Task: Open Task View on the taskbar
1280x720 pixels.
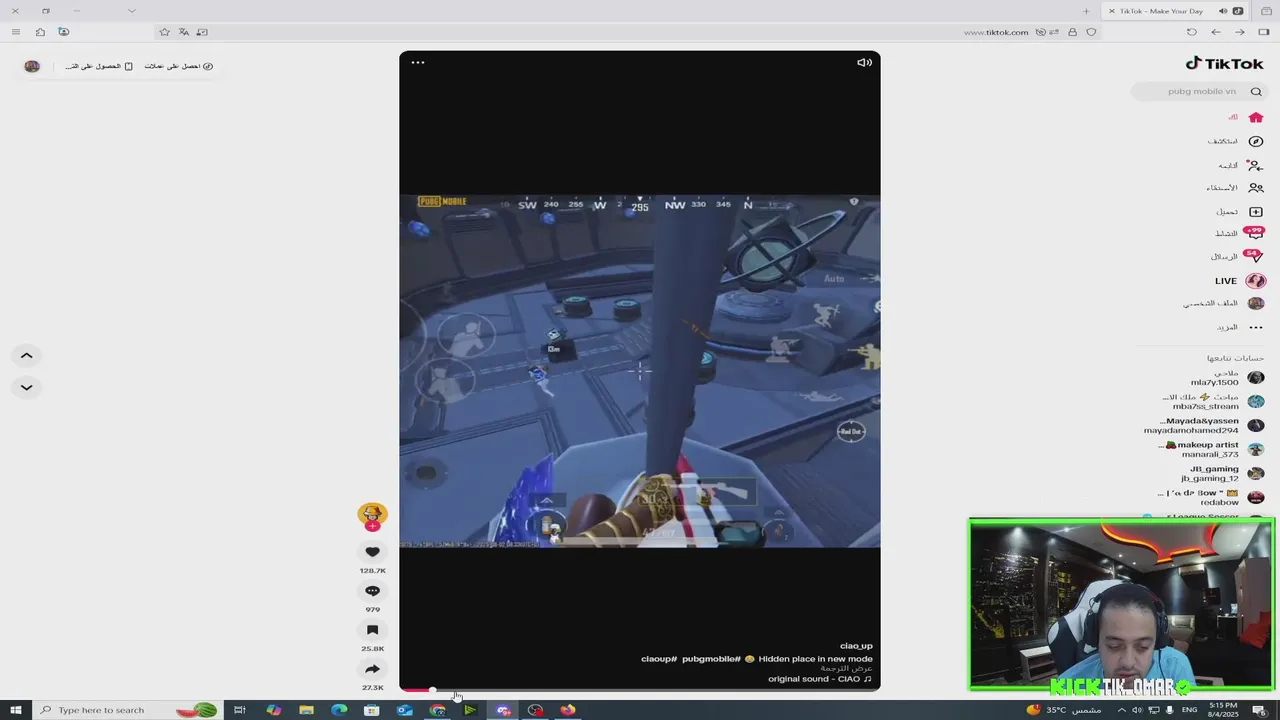Action: pyautogui.click(x=240, y=710)
